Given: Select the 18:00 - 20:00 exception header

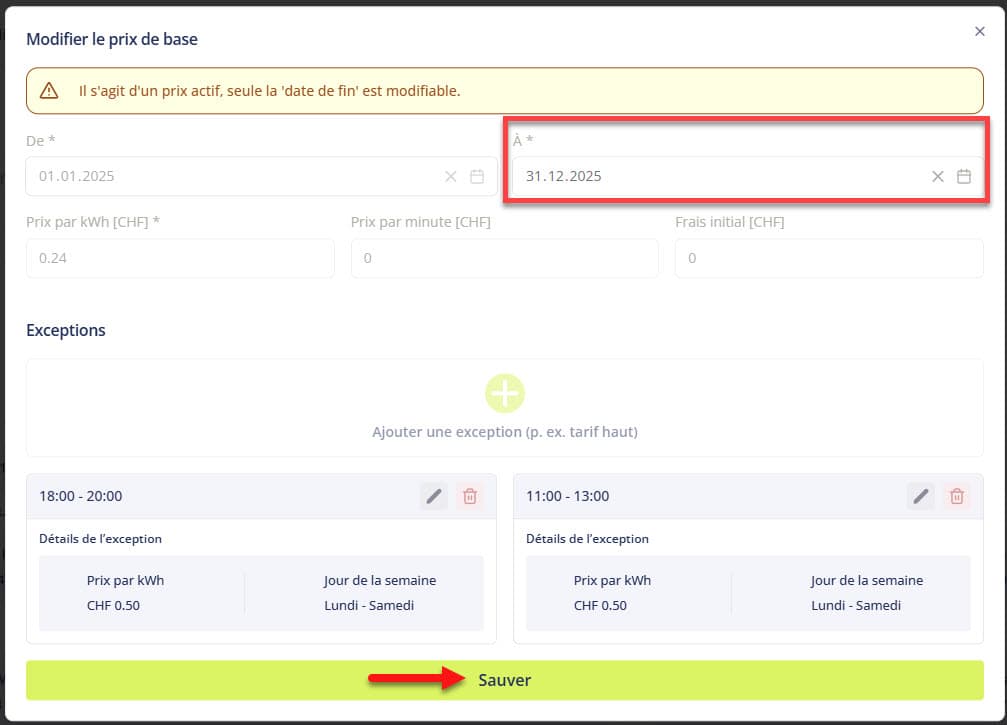Looking at the screenshot, I should coord(220,496).
